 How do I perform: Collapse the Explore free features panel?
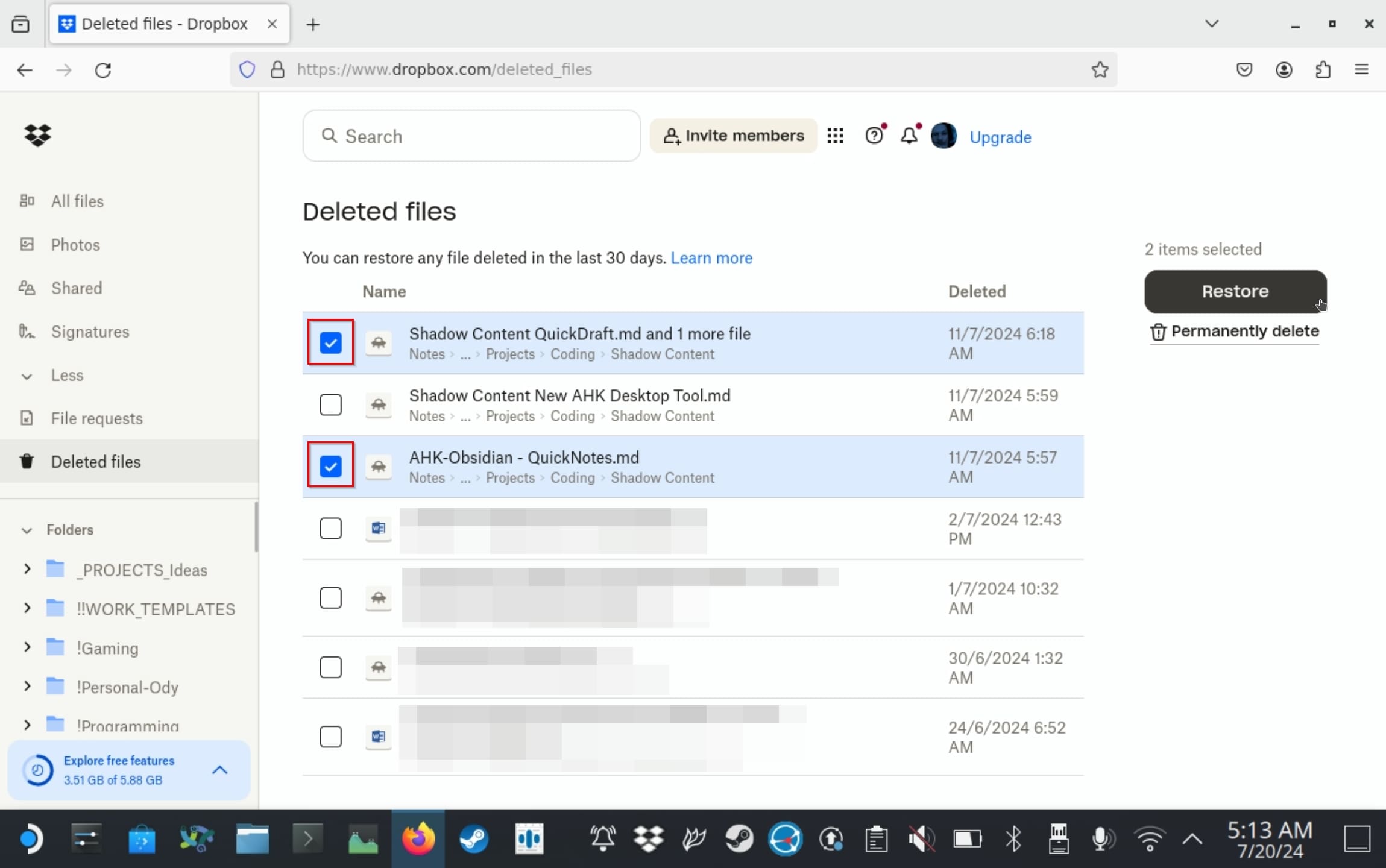[x=220, y=770]
